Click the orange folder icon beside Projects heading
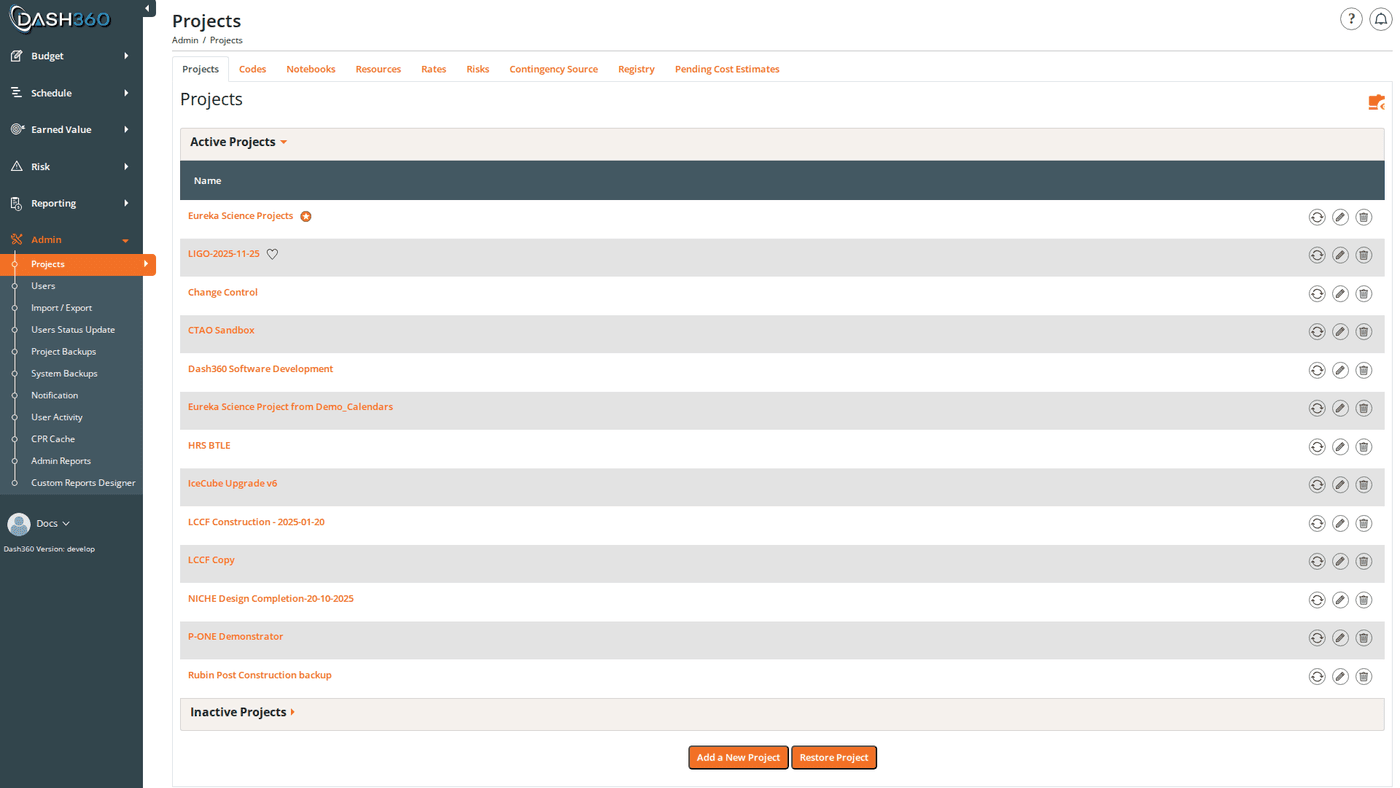This screenshot has width=1400, height=788. click(1376, 102)
